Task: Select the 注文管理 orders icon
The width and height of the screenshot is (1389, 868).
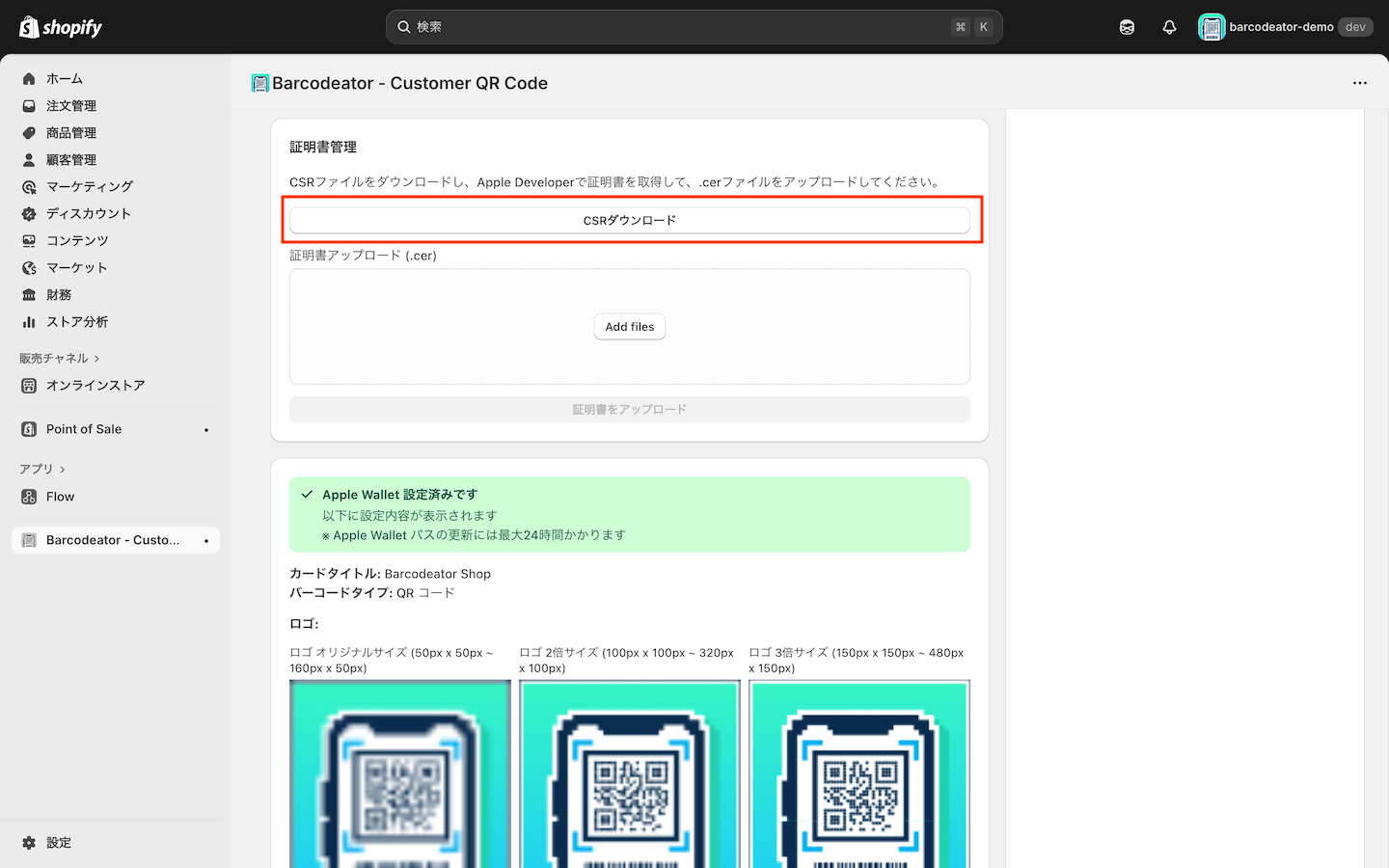Action: click(28, 105)
